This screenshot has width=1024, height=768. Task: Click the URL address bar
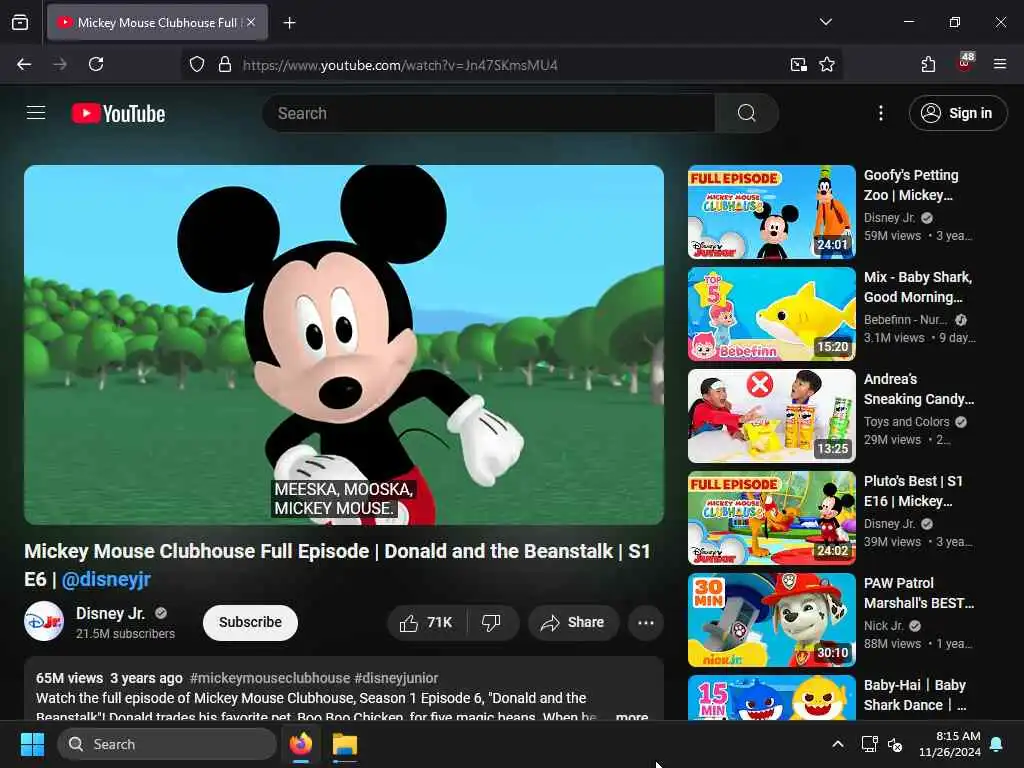[509, 65]
